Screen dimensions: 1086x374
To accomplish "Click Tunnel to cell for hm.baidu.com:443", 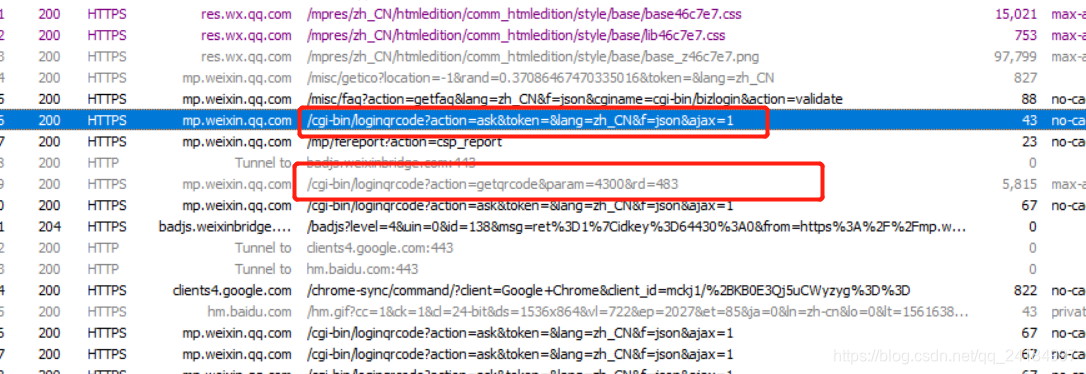I will tap(263, 269).
